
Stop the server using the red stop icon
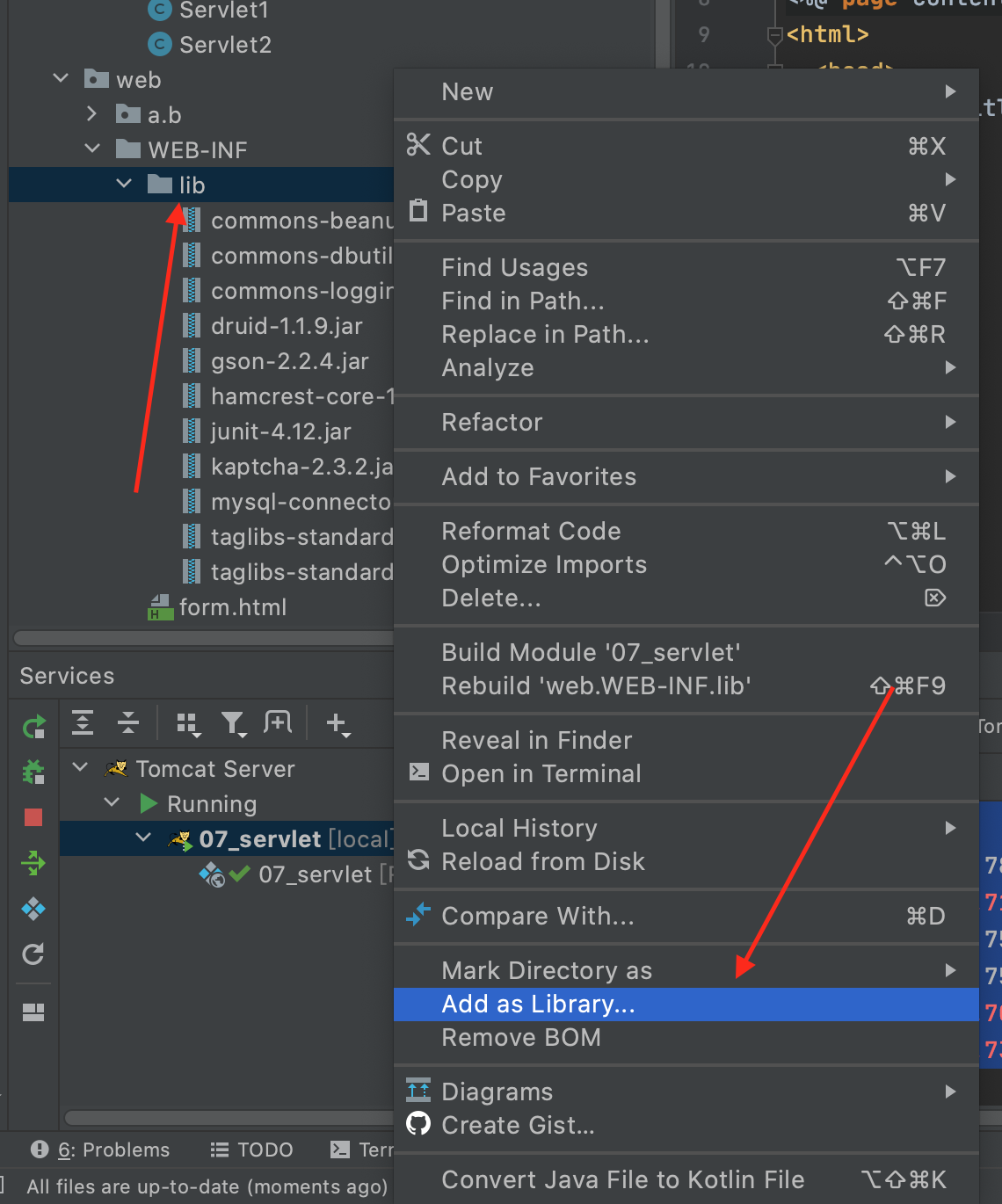[33, 817]
